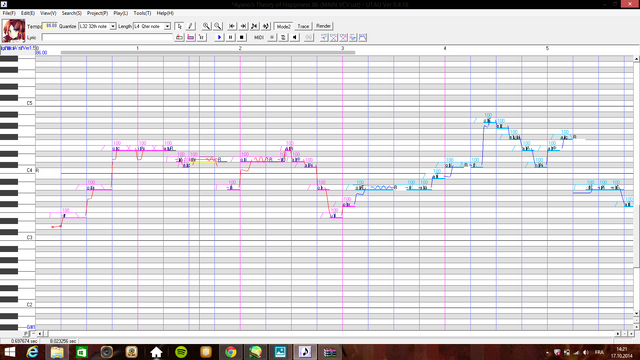
Task: Stop playback
Action: (242, 38)
